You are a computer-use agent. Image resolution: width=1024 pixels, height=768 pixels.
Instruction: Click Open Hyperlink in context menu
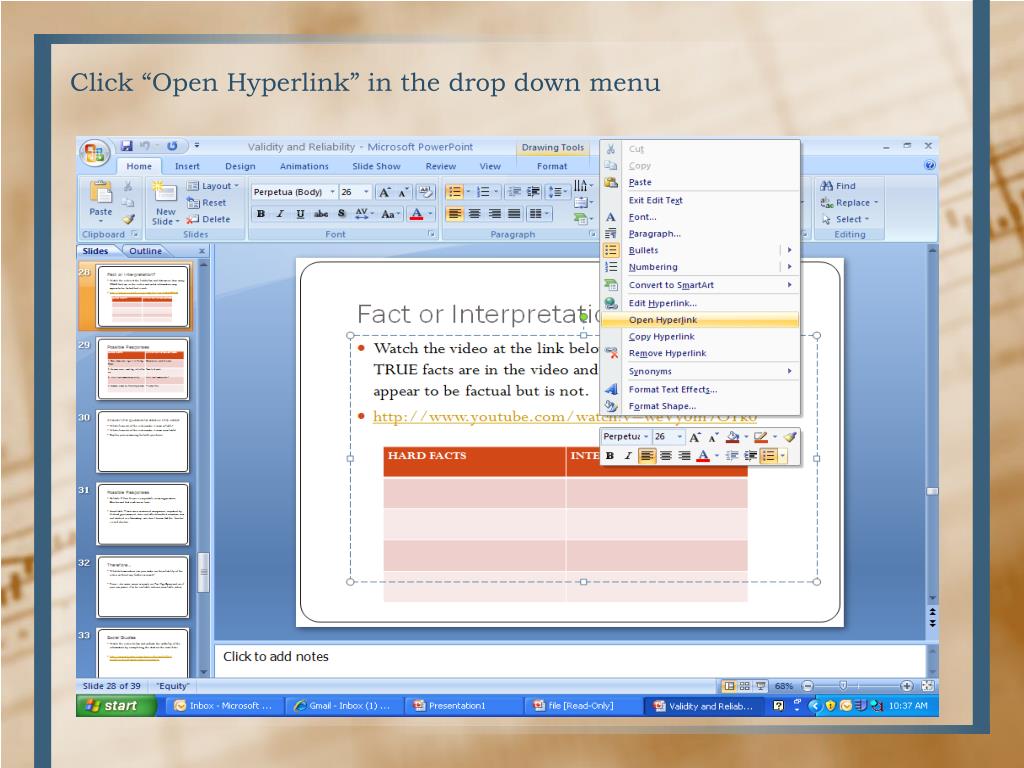click(699, 320)
